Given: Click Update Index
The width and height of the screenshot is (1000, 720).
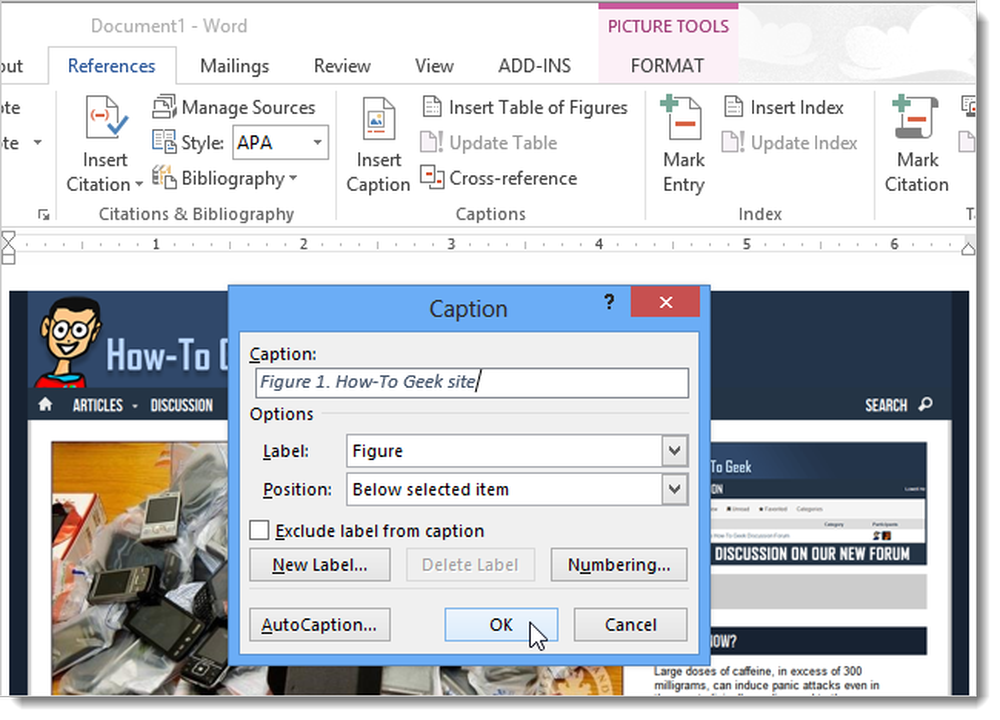Looking at the screenshot, I should pyautogui.click(x=790, y=143).
